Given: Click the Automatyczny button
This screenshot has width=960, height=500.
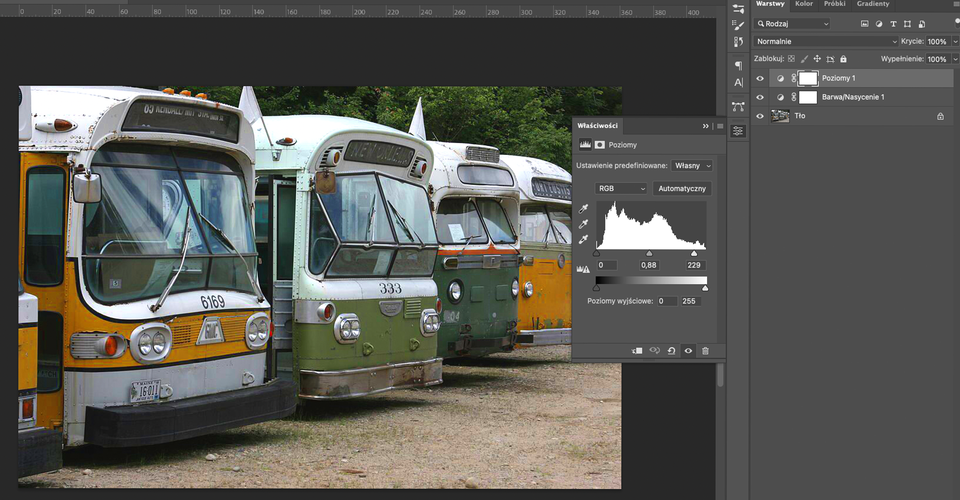Looking at the screenshot, I should pos(682,188).
